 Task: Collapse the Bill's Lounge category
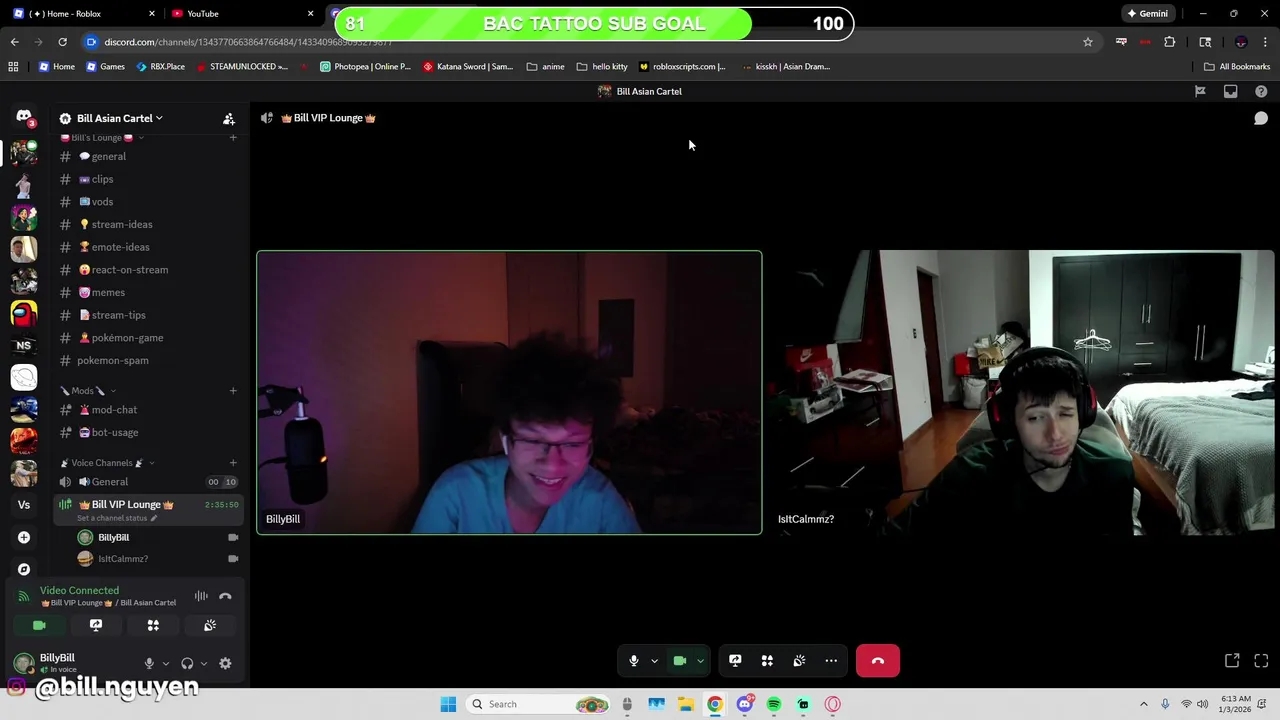(x=100, y=138)
